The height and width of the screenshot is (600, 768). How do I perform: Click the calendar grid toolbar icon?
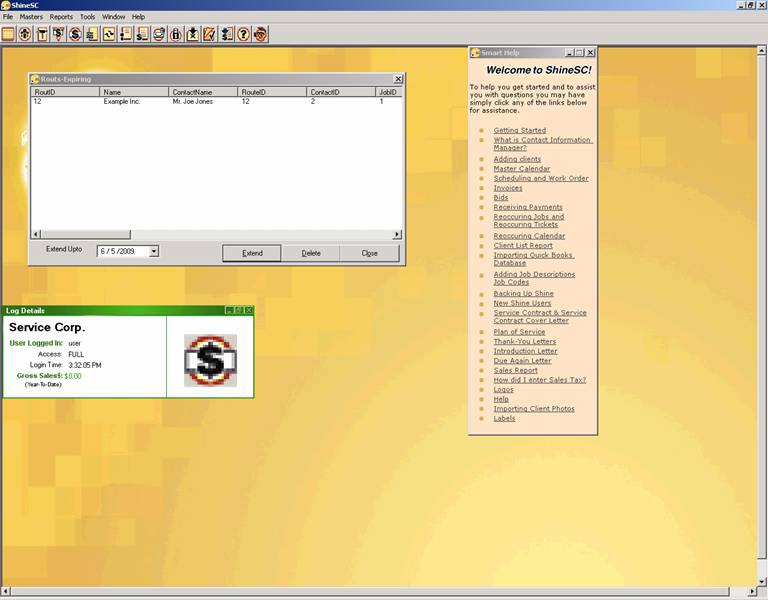(8, 34)
